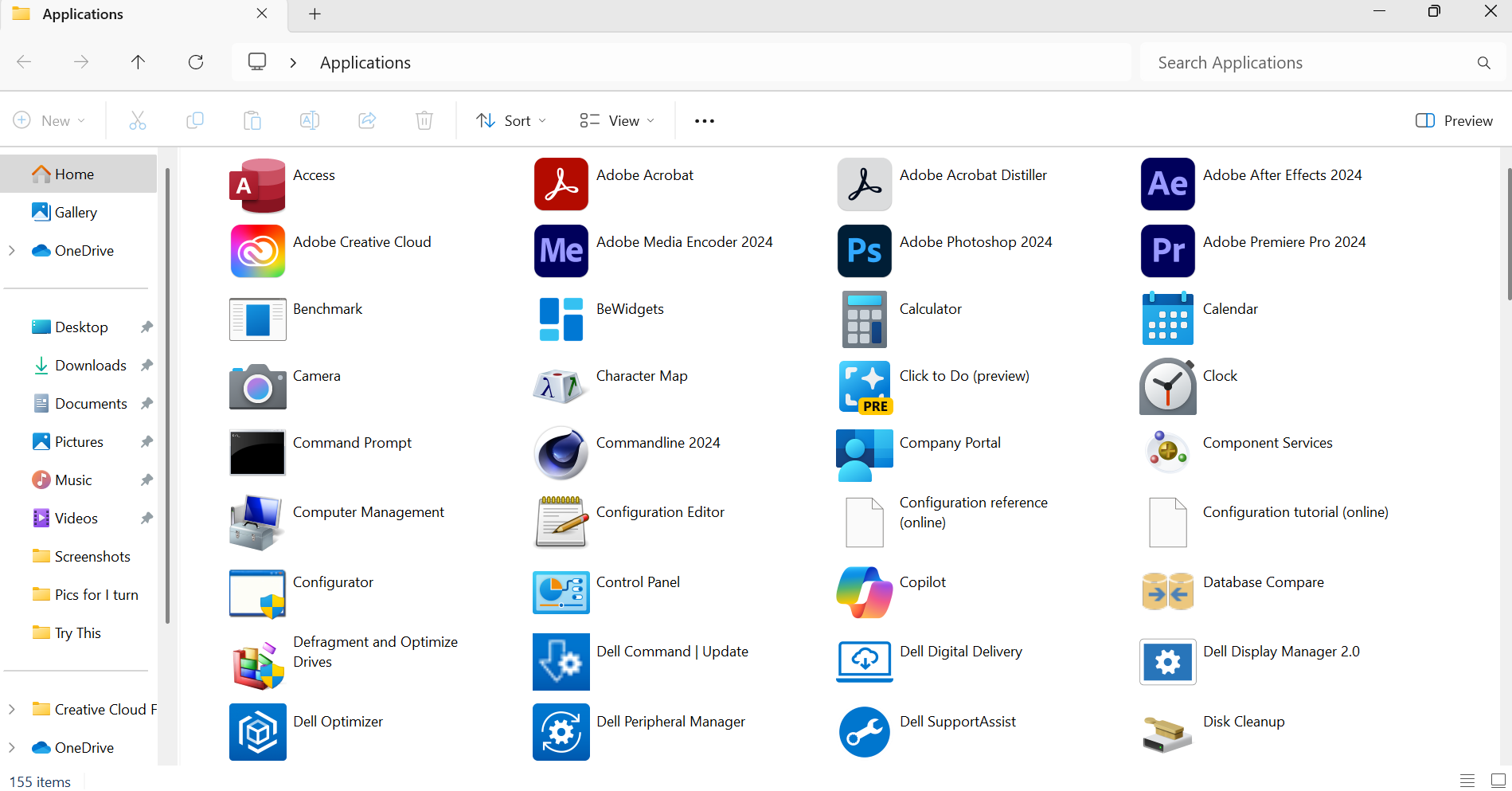Switch to details view in status bar
1512x791 pixels.
coord(1467,781)
